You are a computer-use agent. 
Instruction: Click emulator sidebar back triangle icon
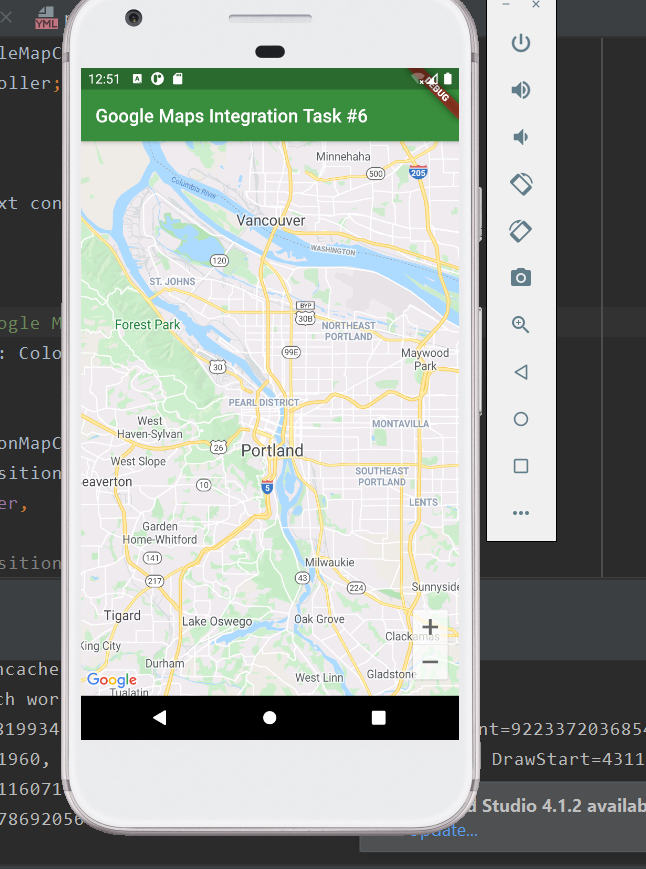pyautogui.click(x=521, y=372)
